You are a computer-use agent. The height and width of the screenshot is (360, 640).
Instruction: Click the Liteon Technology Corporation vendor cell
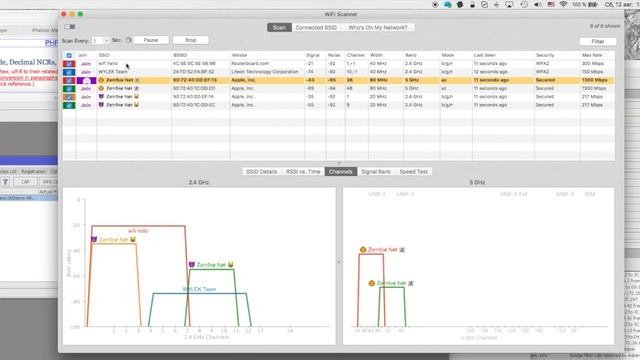(x=267, y=72)
